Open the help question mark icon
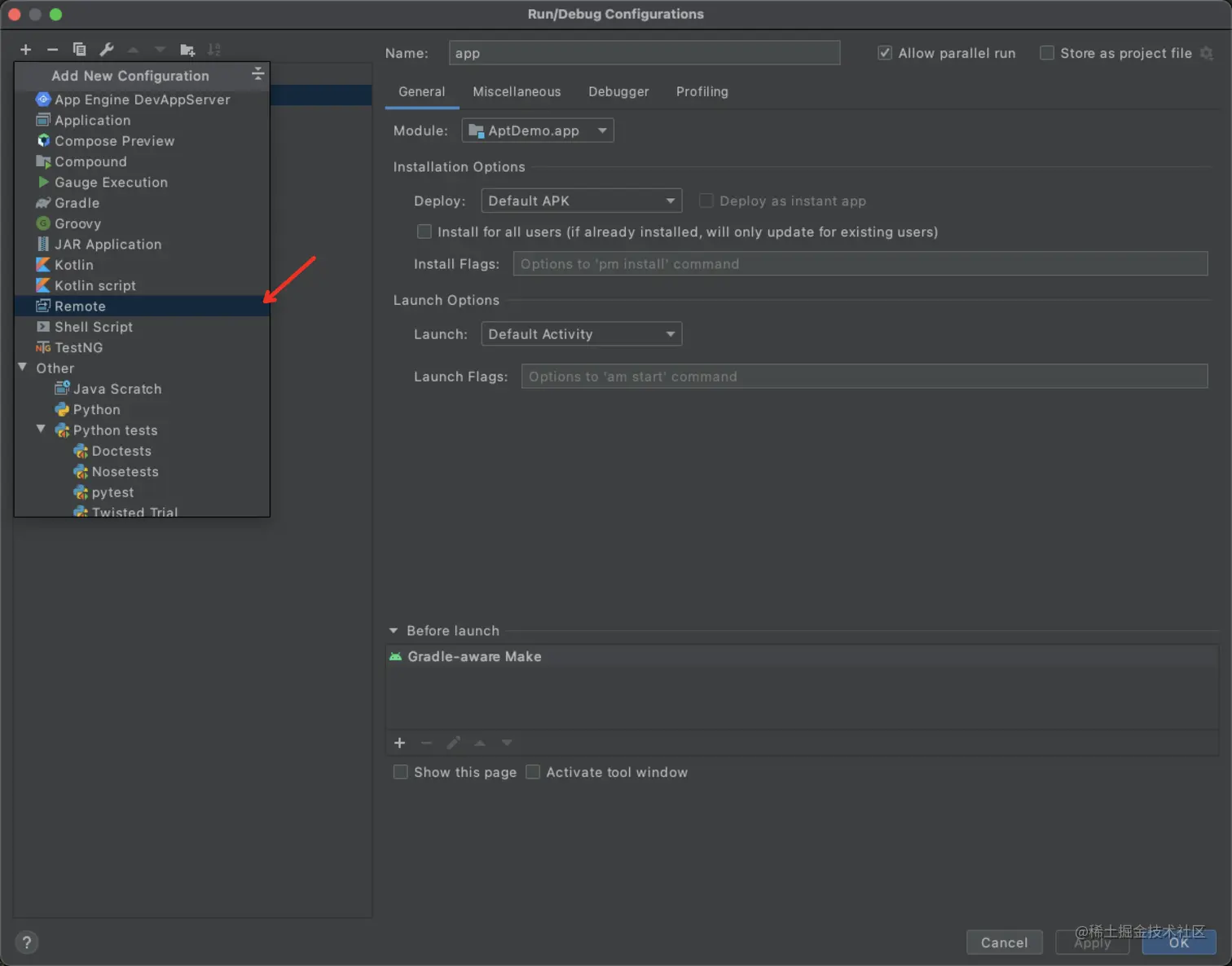This screenshot has height=966, width=1232. (x=27, y=942)
